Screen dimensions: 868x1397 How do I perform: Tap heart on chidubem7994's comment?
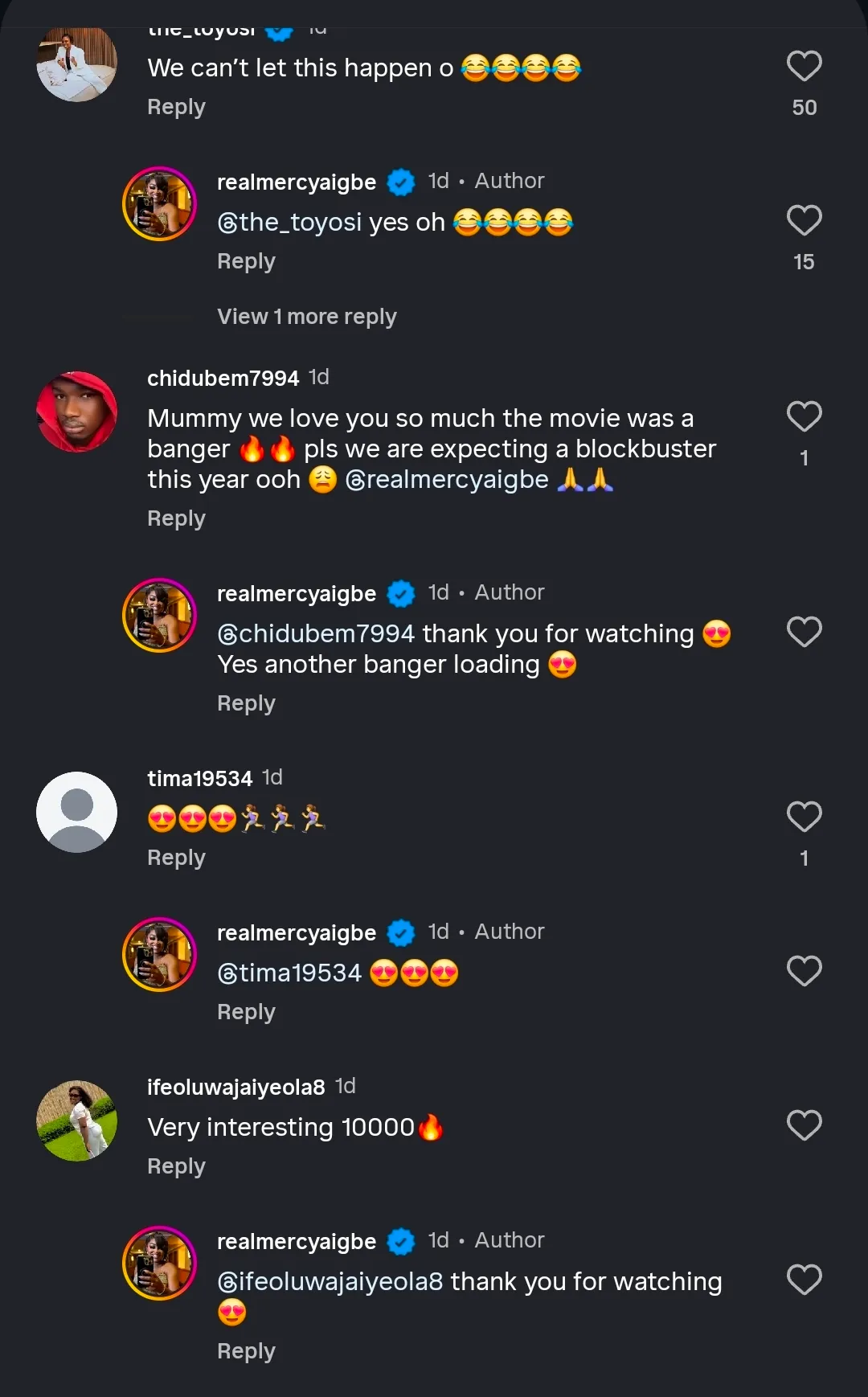(x=804, y=417)
